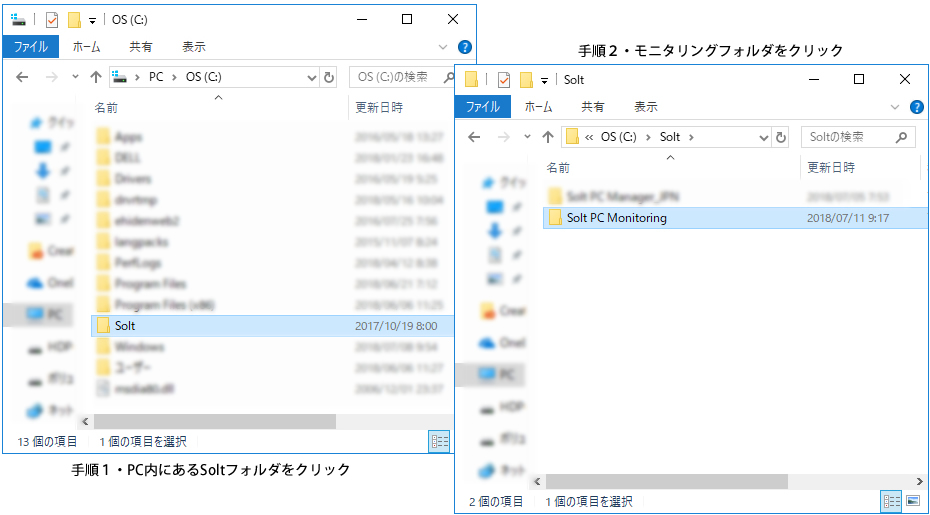Click properties checkmark icon in OS (C:) title bar
Image resolution: width=930 pixels, height=515 pixels.
[52, 20]
